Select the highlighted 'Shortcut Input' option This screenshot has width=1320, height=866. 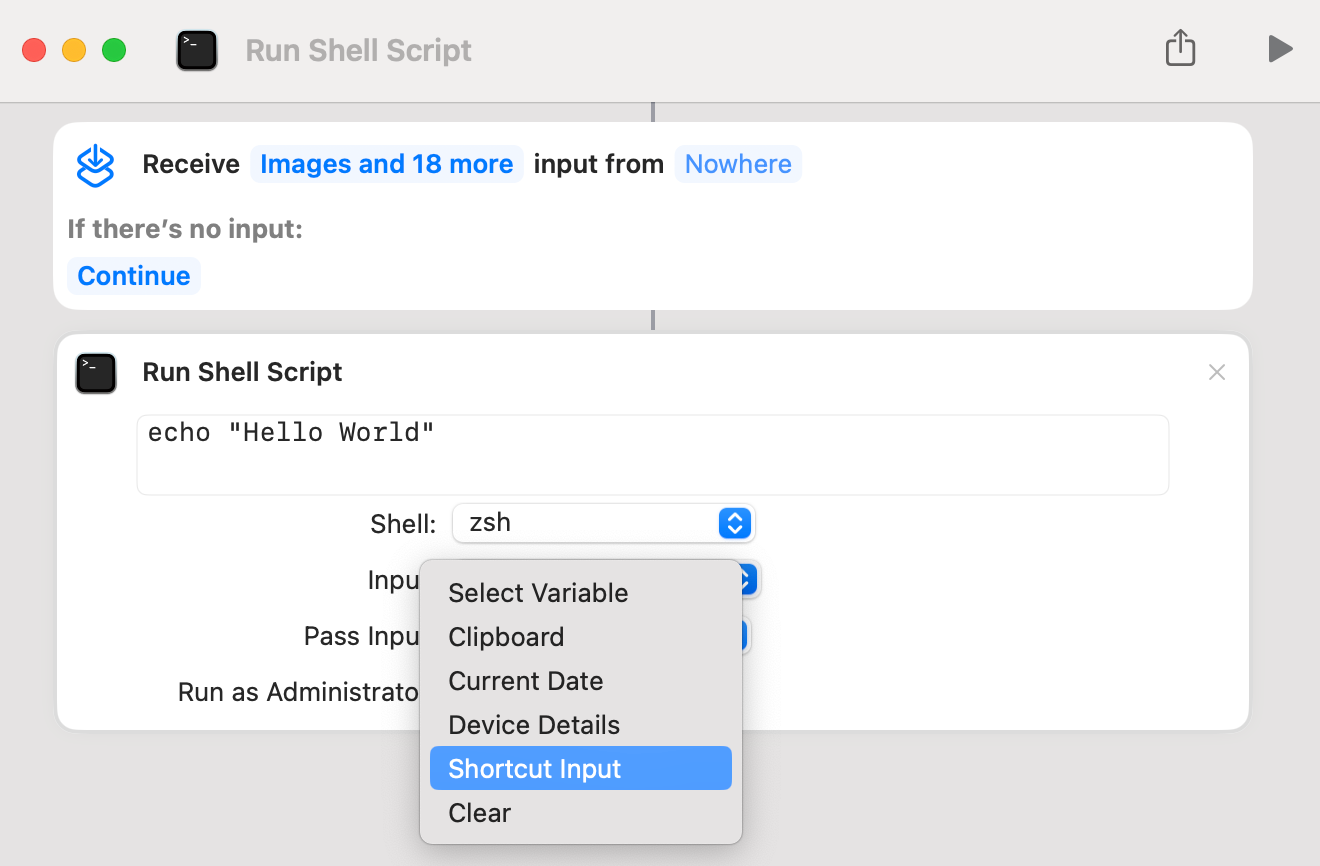pyautogui.click(x=535, y=769)
